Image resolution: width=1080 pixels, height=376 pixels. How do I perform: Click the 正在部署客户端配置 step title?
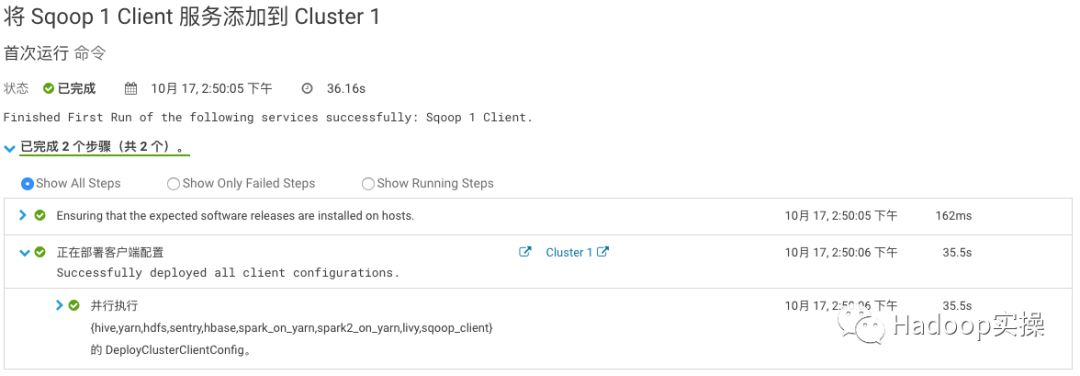110,253
